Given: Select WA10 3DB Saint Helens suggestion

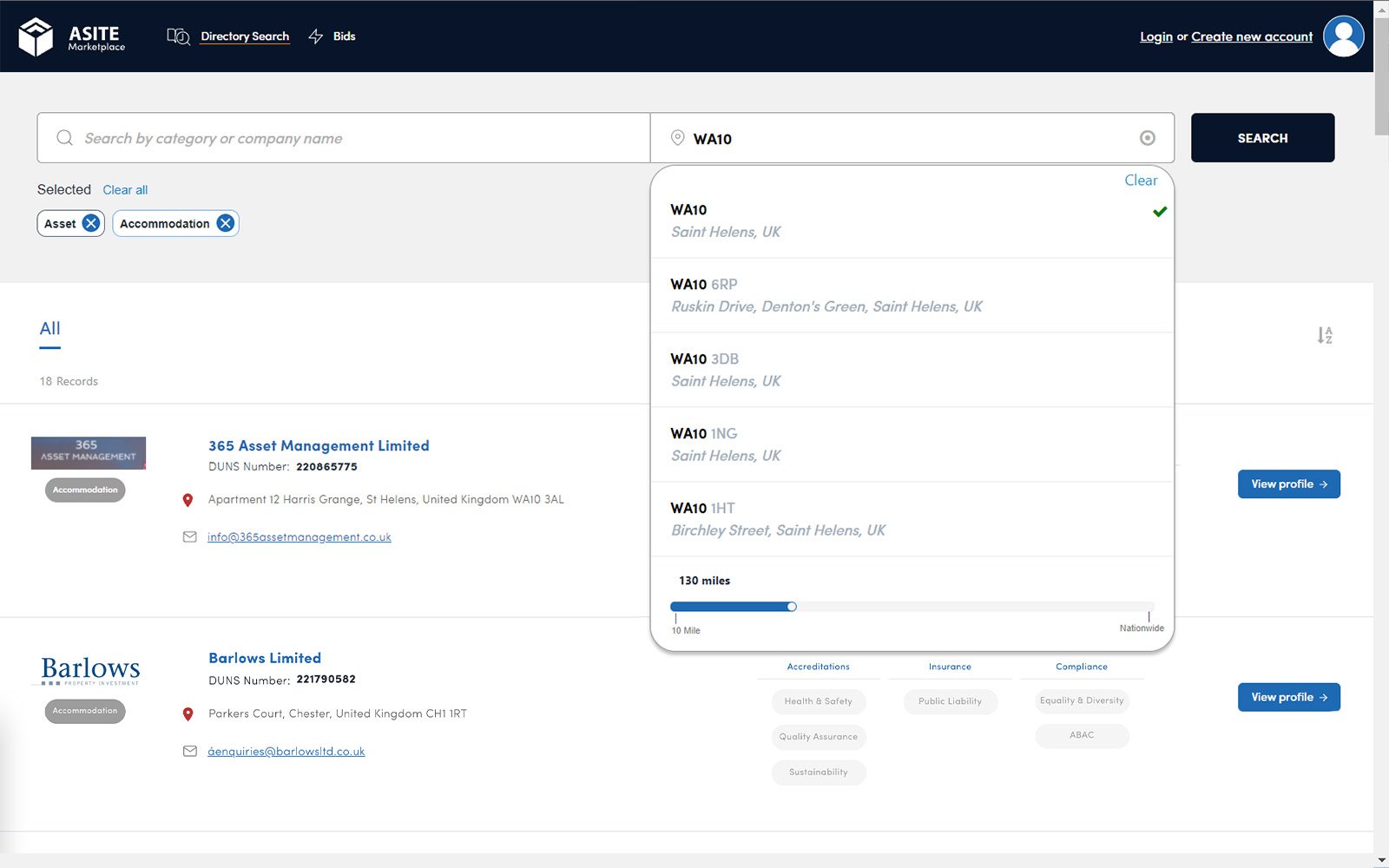Looking at the screenshot, I should pyautogui.click(x=912, y=371).
